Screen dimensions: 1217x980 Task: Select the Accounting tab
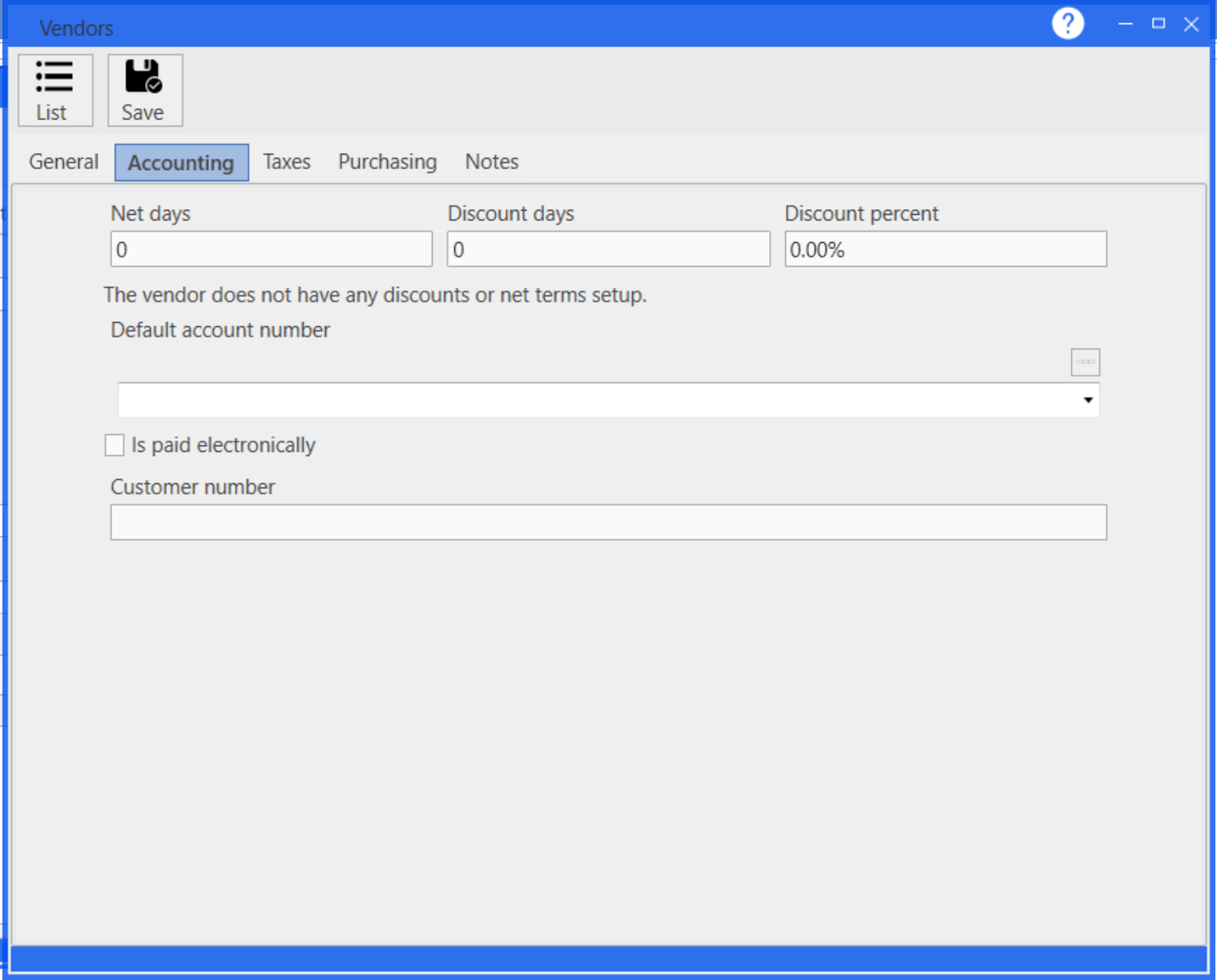pos(181,163)
